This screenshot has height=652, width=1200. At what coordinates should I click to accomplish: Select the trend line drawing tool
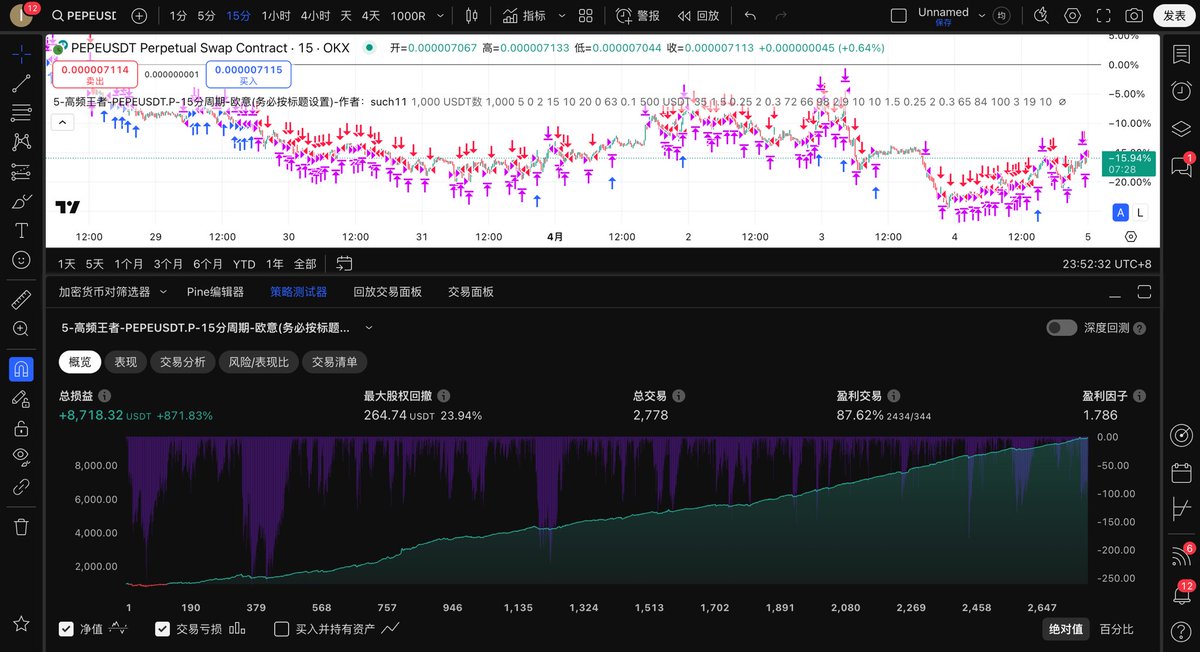pos(21,83)
